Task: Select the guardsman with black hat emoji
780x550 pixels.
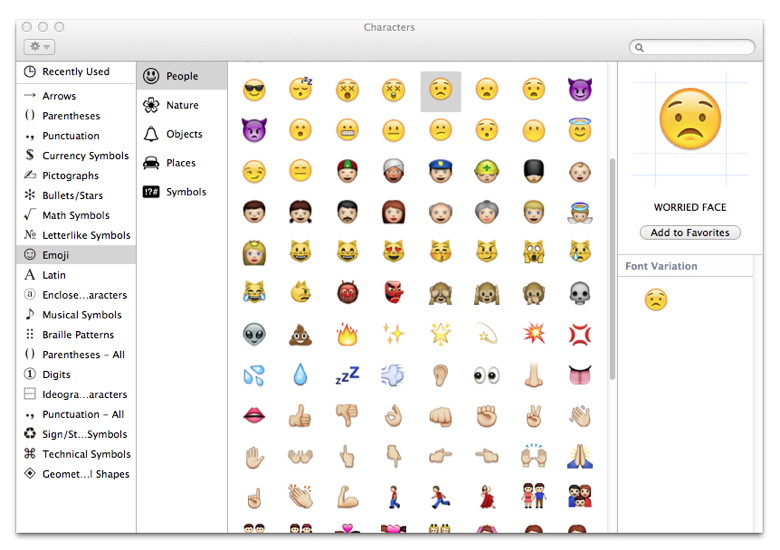Action: click(x=534, y=171)
